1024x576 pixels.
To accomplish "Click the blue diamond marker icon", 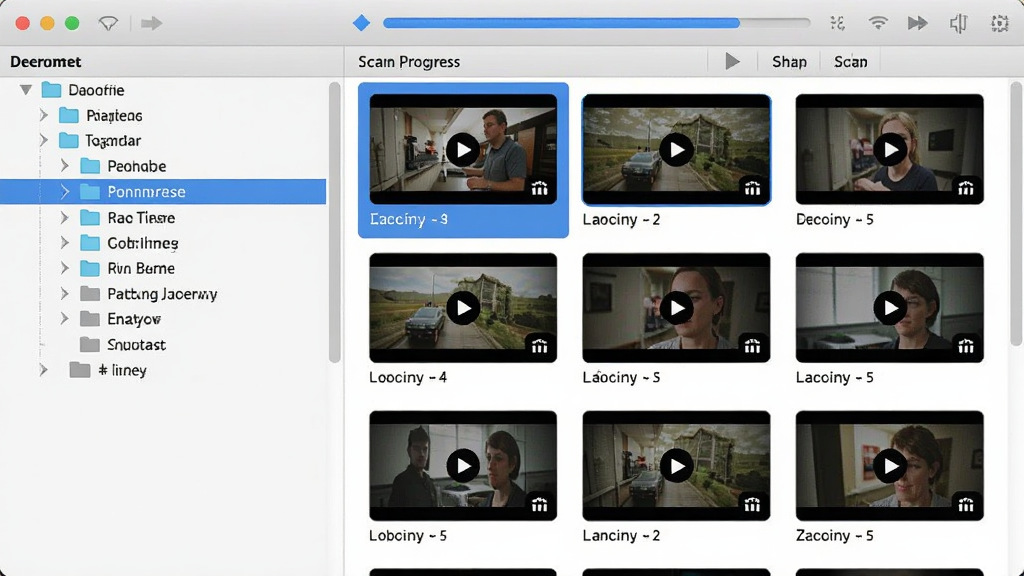I will coord(361,23).
